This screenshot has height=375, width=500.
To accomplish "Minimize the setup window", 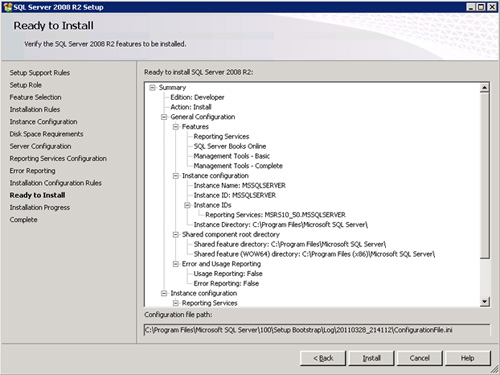I will (471, 7).
